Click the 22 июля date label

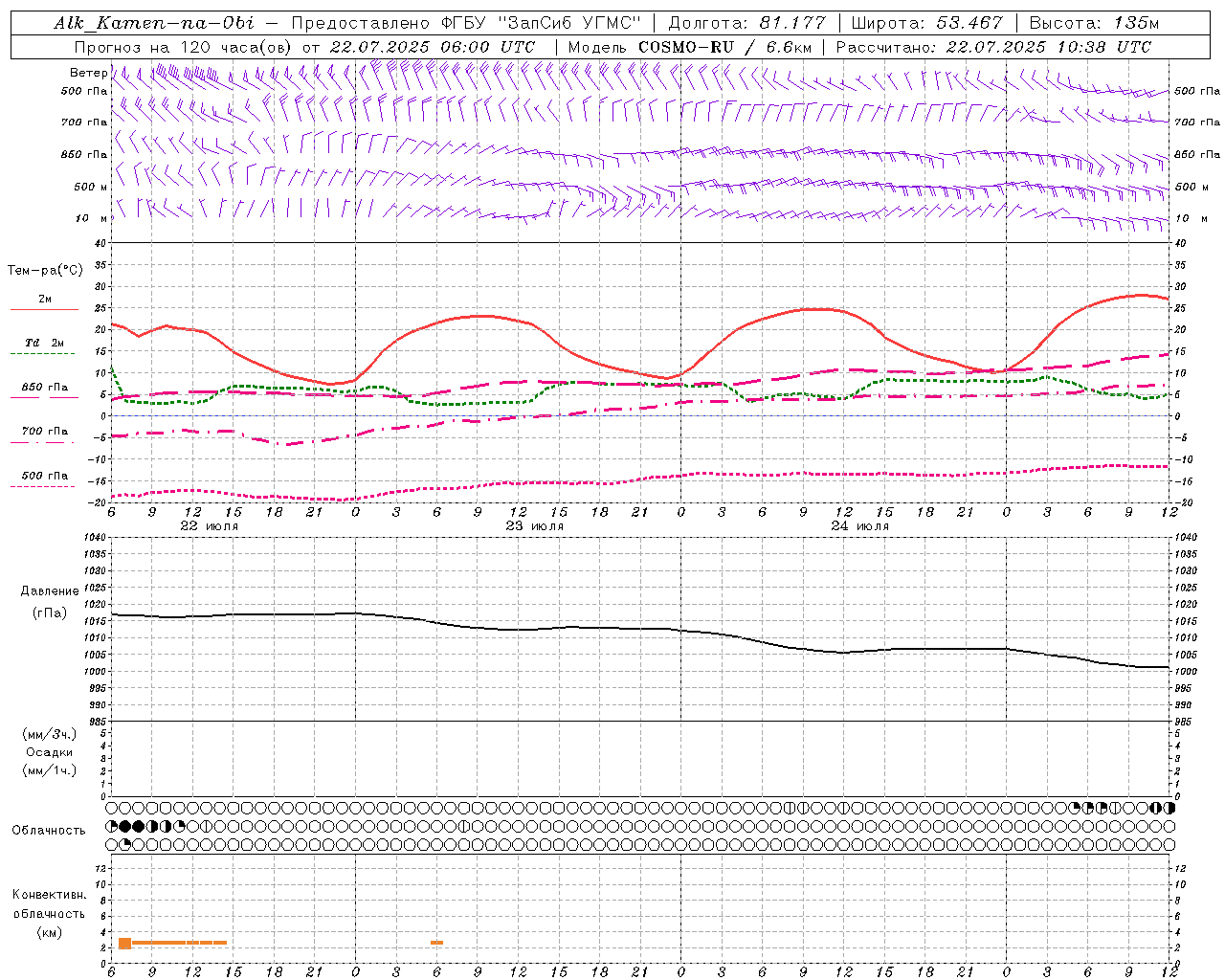(x=210, y=526)
